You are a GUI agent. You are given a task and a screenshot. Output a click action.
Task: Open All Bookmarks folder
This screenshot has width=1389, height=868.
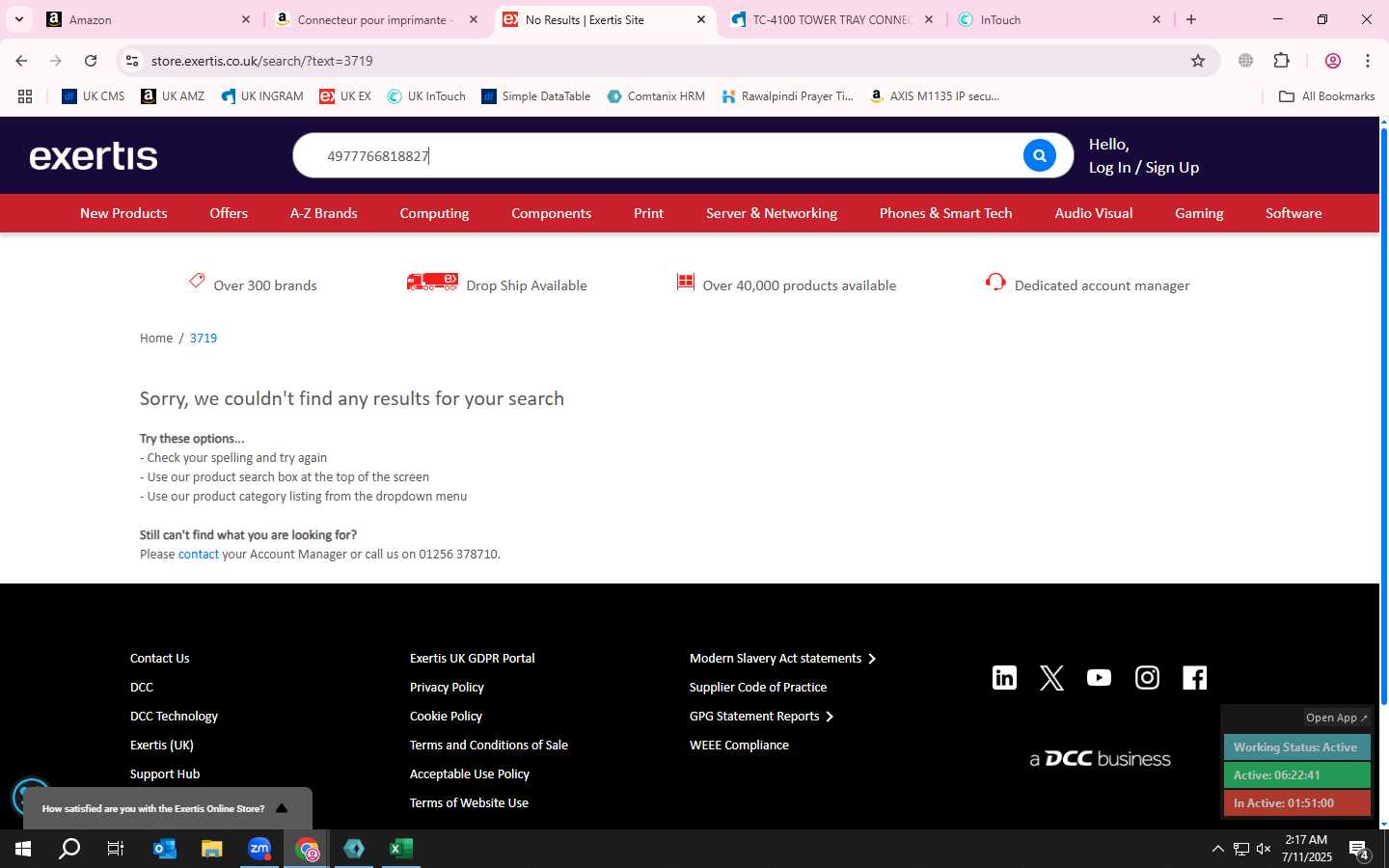pyautogui.click(x=1326, y=96)
